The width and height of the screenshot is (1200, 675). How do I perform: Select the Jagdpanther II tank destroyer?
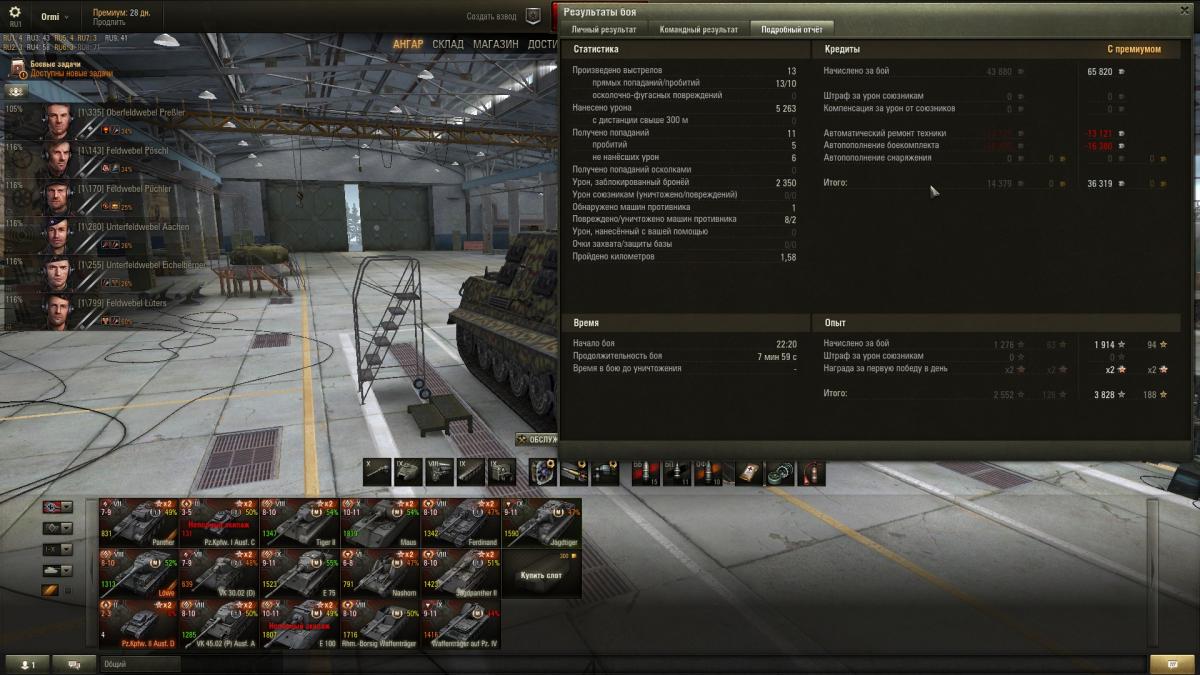[x=461, y=573]
